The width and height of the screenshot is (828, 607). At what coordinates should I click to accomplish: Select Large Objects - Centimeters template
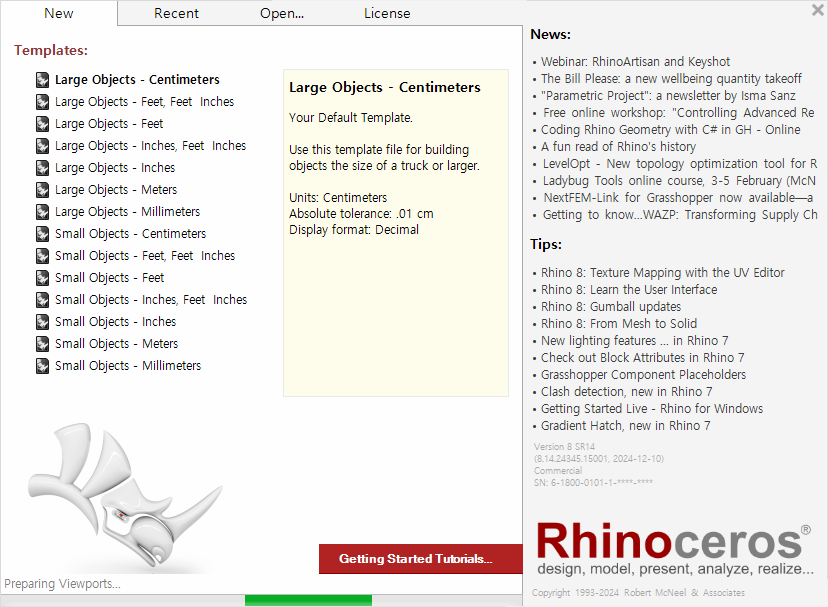[x=137, y=80]
